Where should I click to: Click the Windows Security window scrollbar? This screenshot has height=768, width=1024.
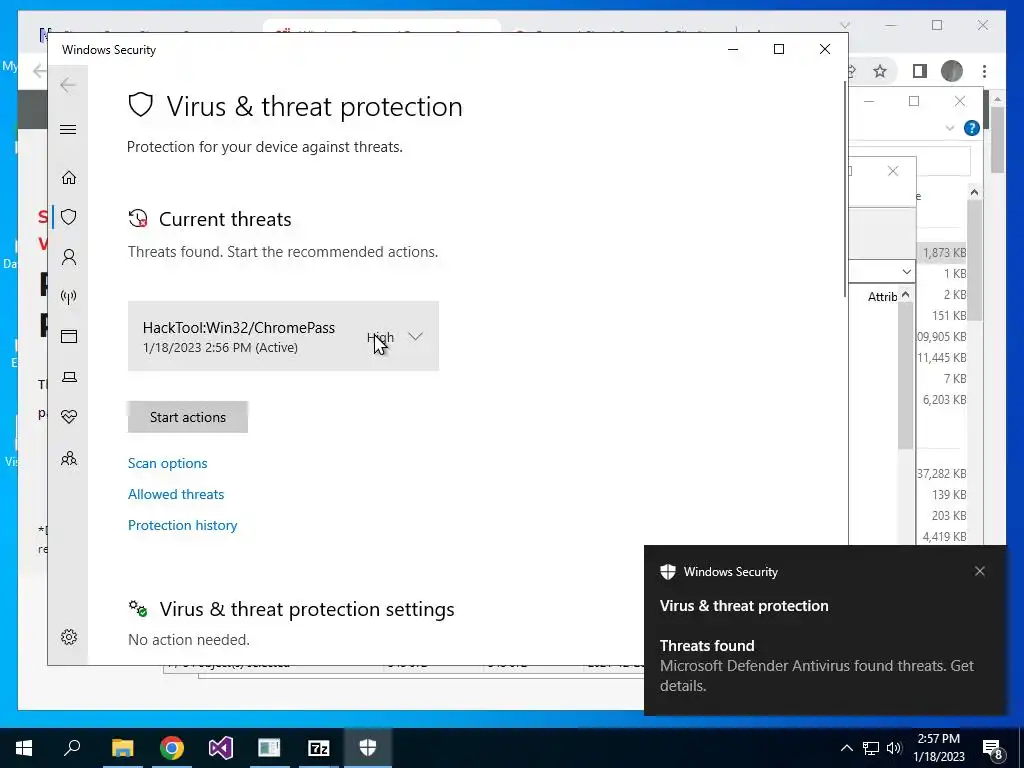click(x=845, y=189)
